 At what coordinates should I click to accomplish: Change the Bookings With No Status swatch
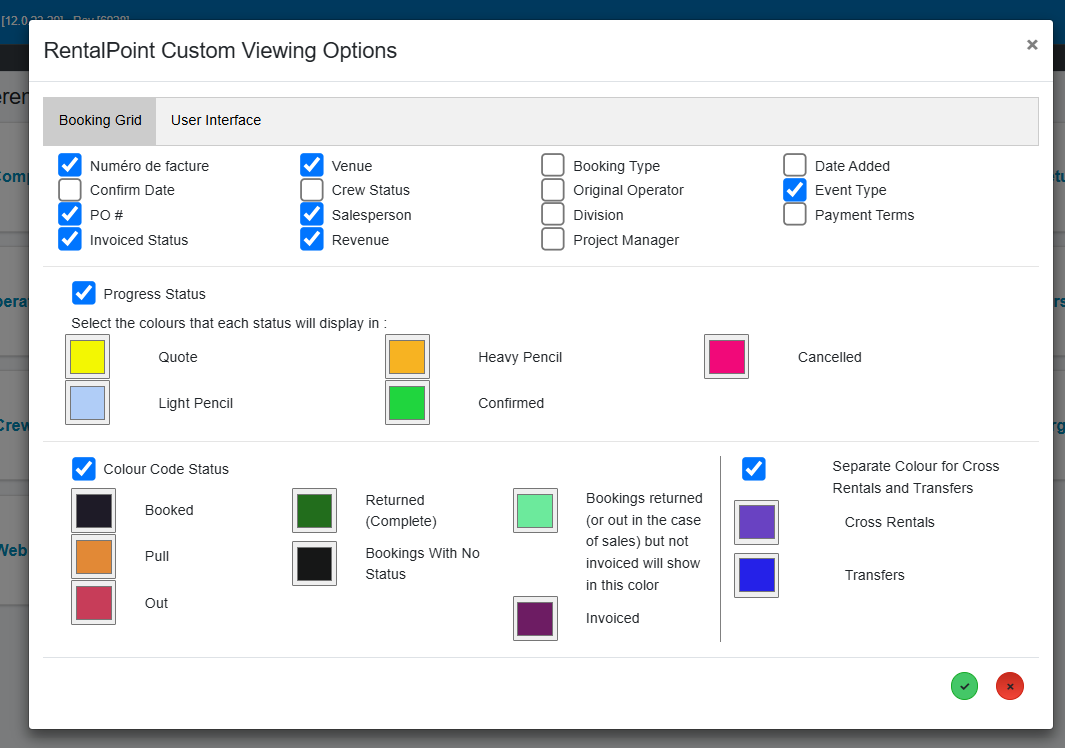click(314, 564)
